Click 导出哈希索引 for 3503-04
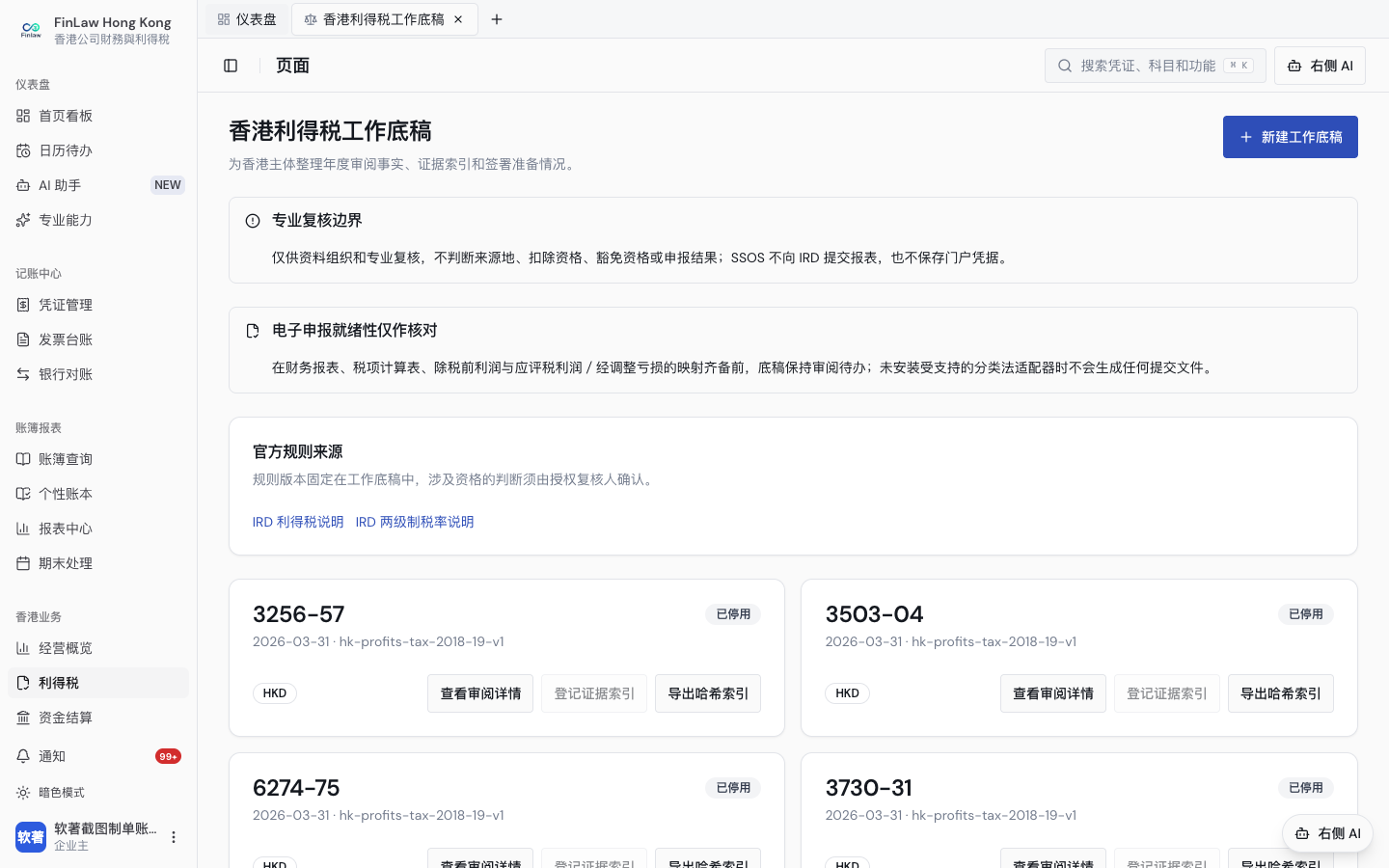 click(1281, 693)
